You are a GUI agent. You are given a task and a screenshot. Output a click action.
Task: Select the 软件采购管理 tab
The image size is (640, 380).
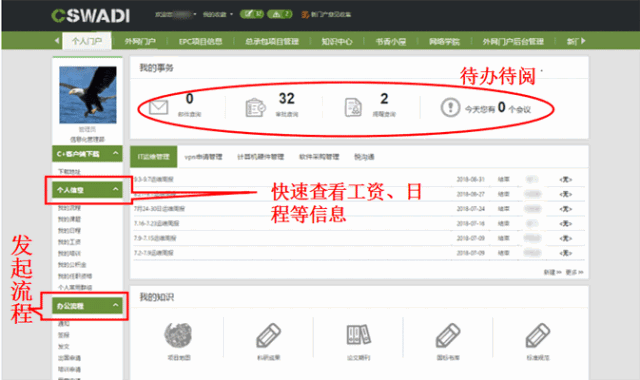[x=319, y=157]
